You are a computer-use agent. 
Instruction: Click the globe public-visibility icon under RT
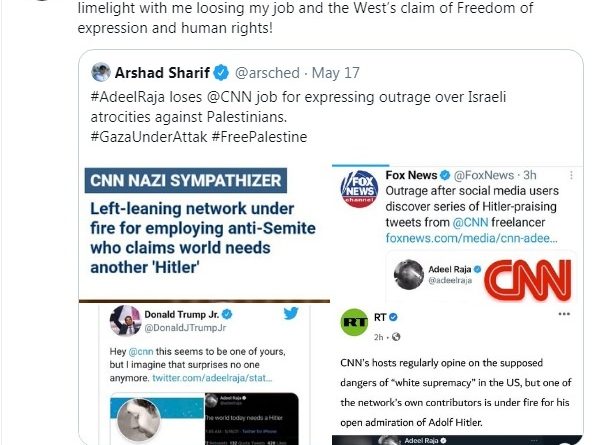(x=396, y=337)
